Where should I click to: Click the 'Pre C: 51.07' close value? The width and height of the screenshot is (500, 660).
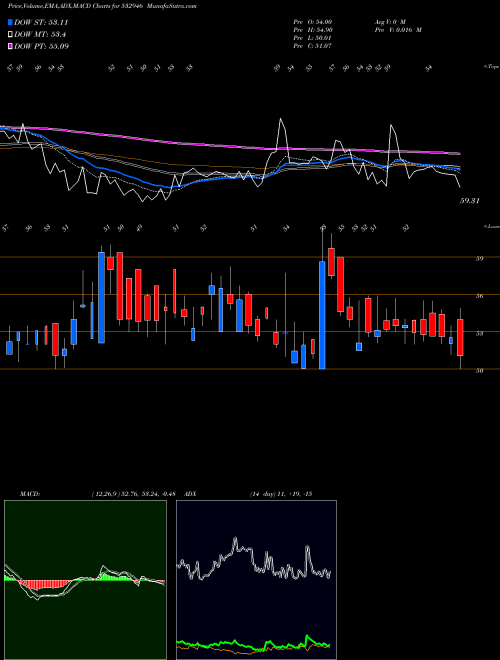[313, 46]
